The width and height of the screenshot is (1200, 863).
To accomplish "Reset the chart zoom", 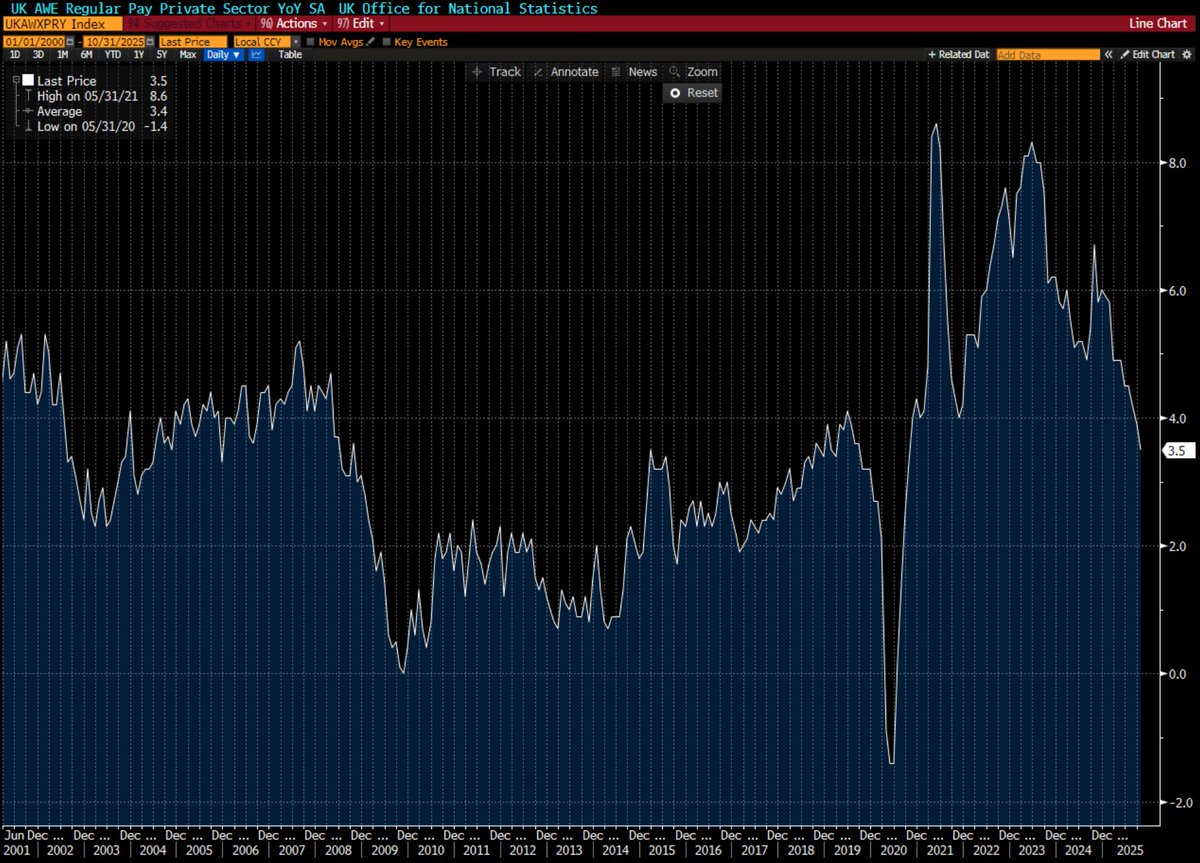I will coord(693,92).
